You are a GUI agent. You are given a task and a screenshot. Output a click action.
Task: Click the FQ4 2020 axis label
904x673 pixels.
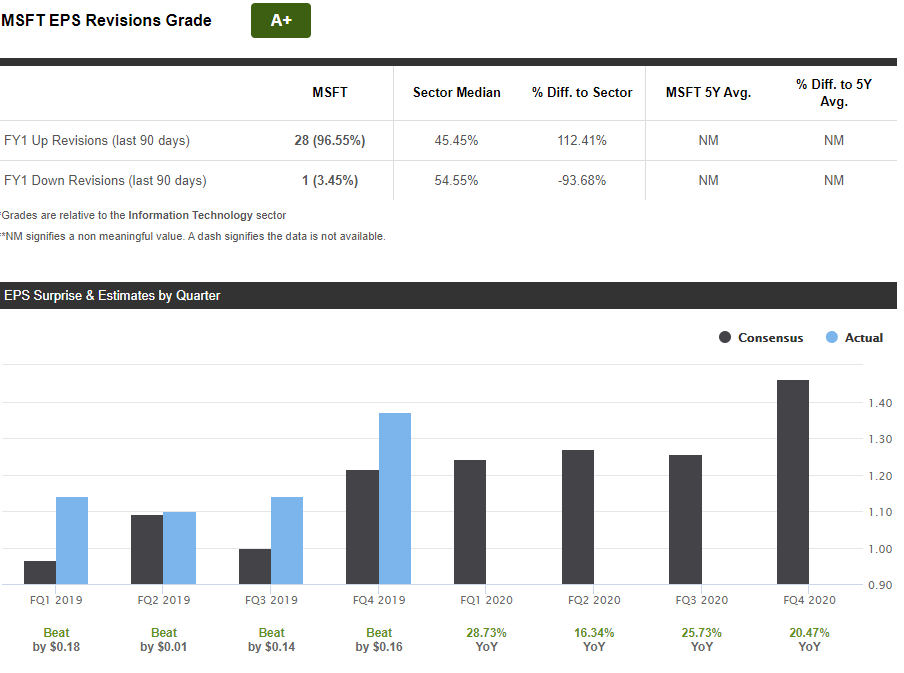809,600
